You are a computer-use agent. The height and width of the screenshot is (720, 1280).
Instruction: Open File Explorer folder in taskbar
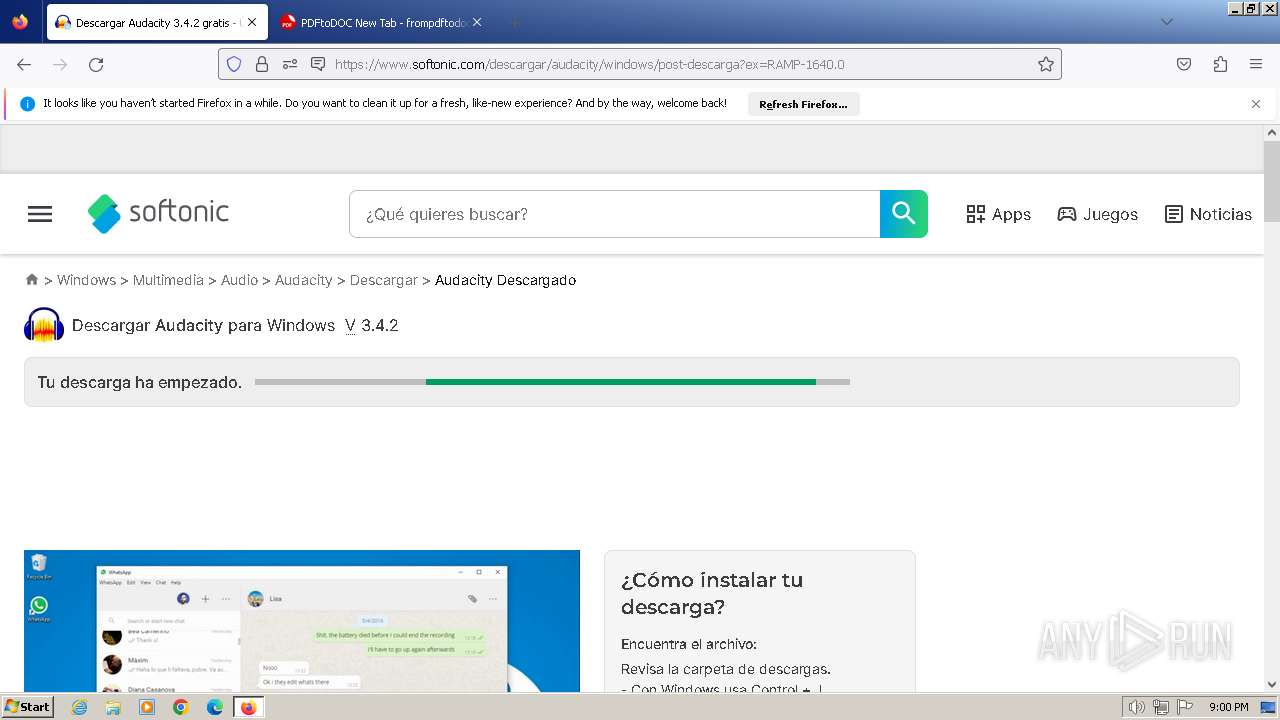(113, 707)
